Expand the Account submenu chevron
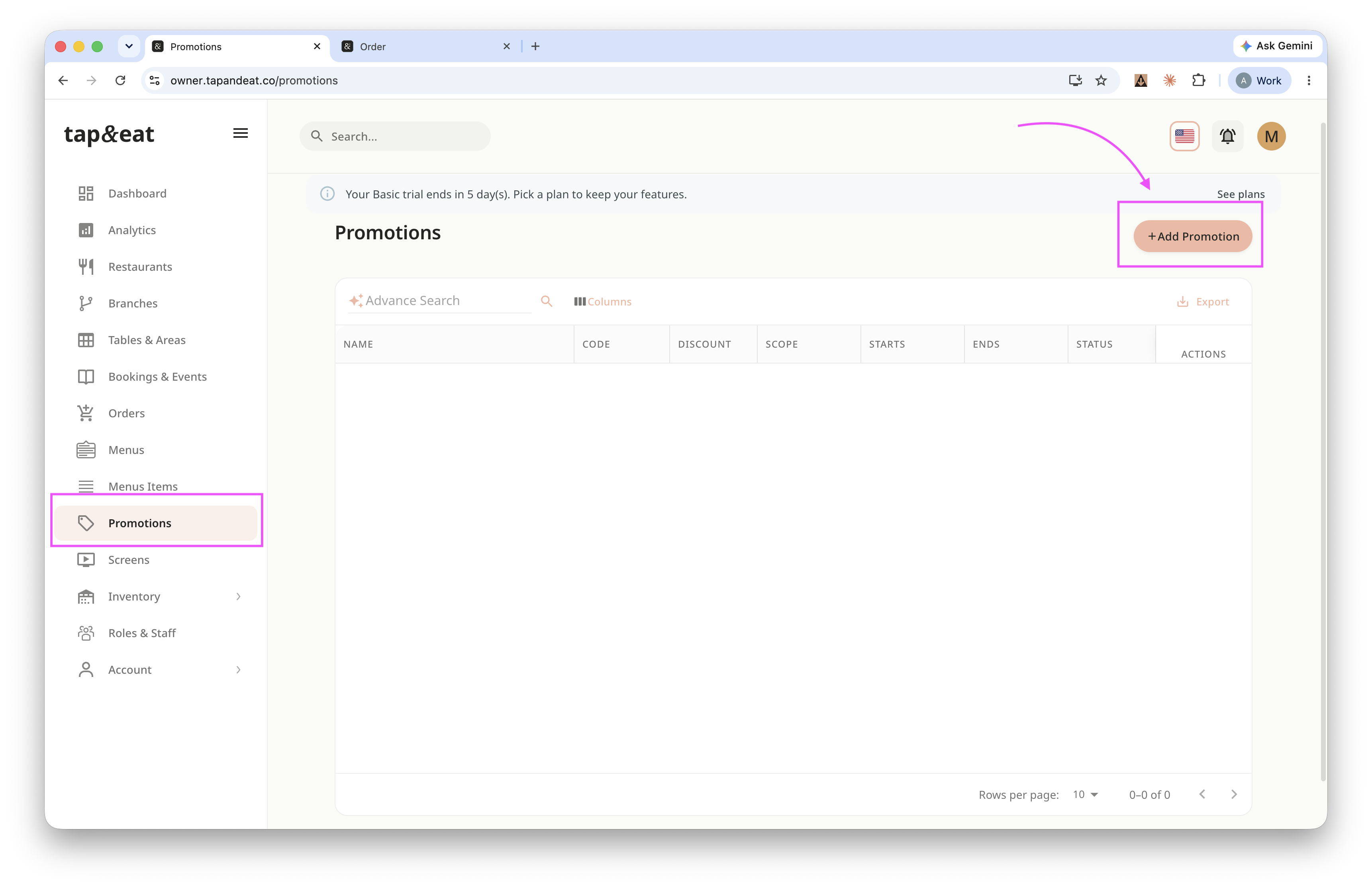The width and height of the screenshot is (1372, 888). [x=238, y=670]
